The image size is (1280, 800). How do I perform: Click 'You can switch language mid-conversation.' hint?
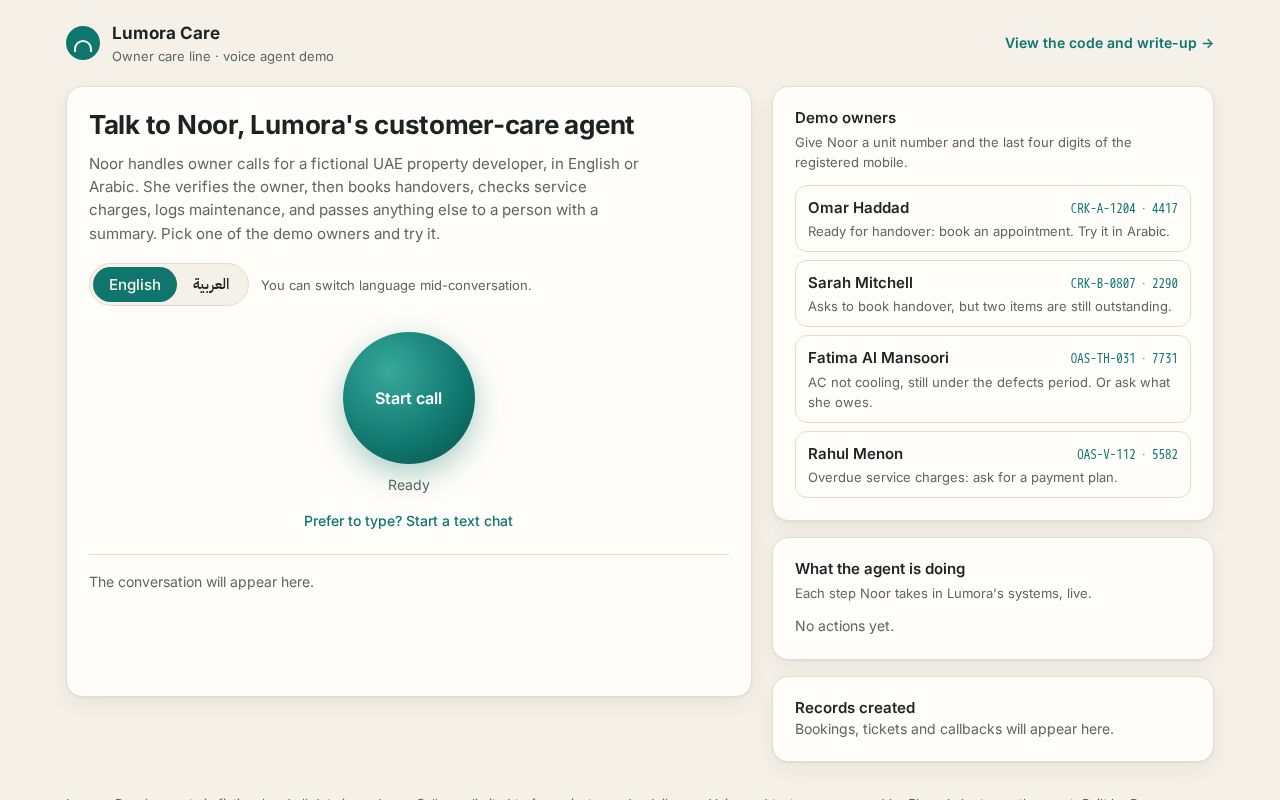click(x=396, y=286)
